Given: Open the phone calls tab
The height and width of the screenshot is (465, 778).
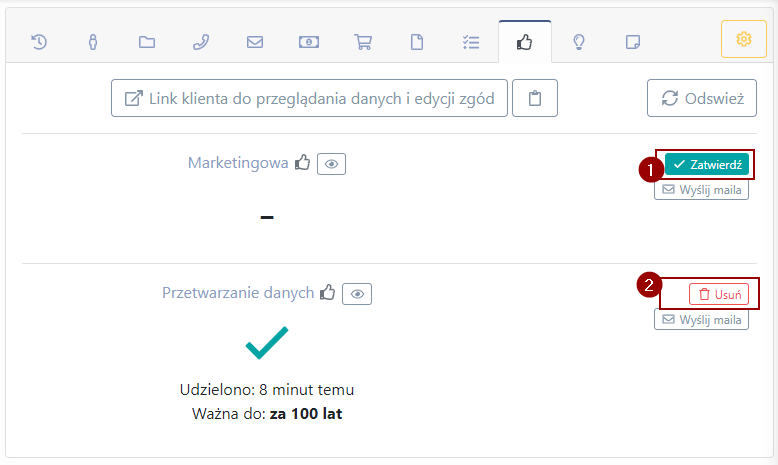Looking at the screenshot, I should coord(201,42).
